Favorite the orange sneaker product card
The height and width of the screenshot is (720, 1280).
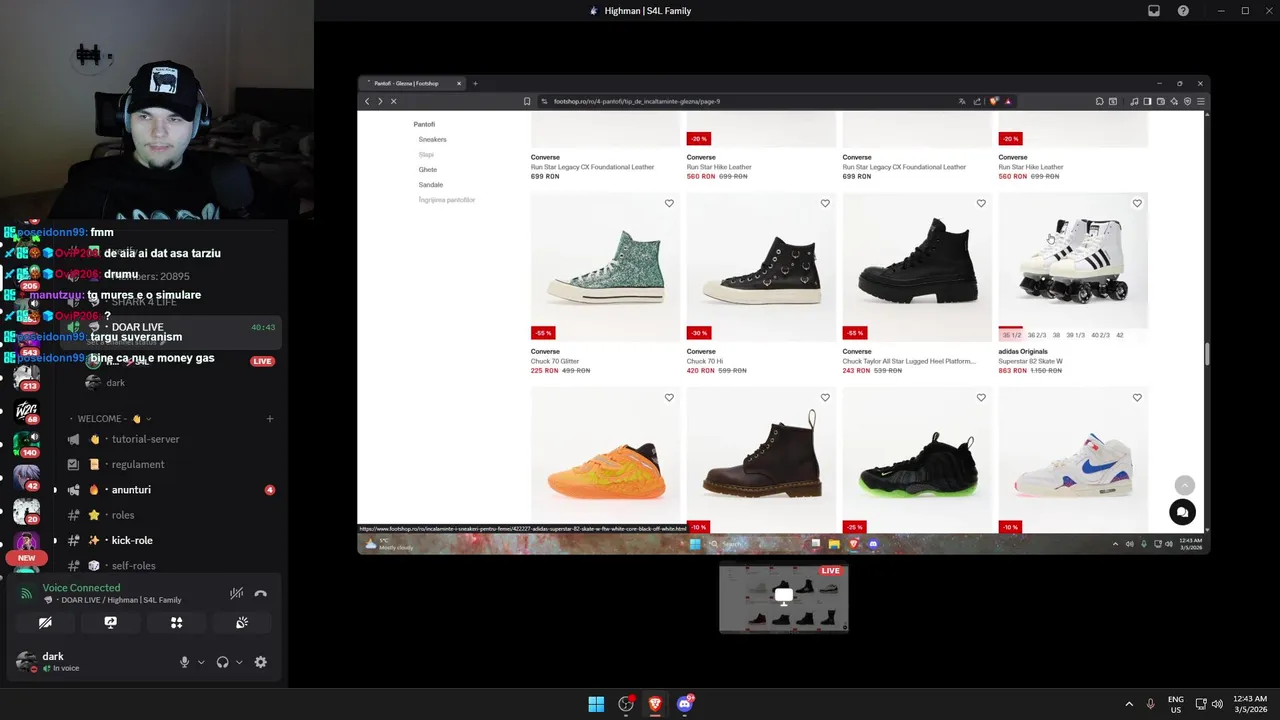click(669, 397)
